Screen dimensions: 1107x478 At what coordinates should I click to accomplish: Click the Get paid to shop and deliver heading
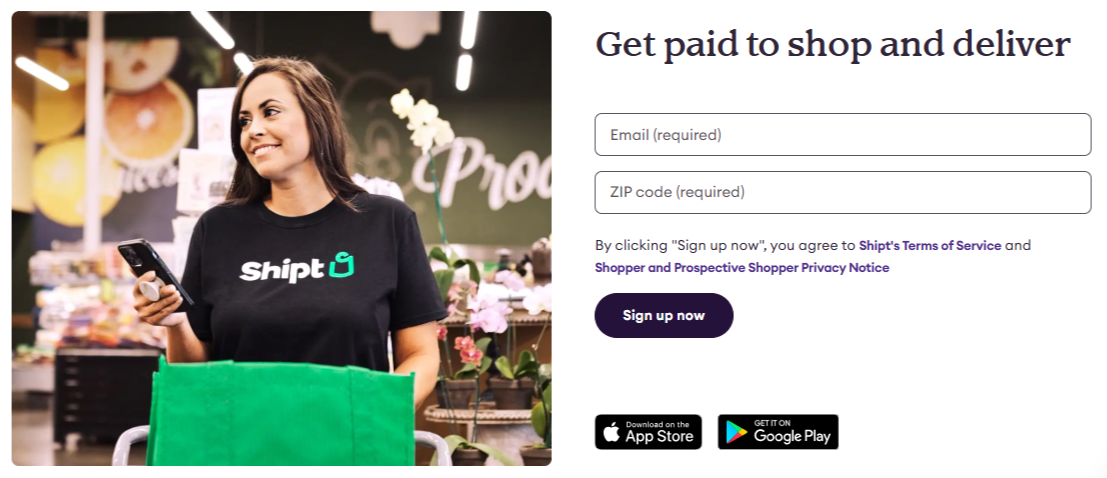pyautogui.click(x=833, y=45)
